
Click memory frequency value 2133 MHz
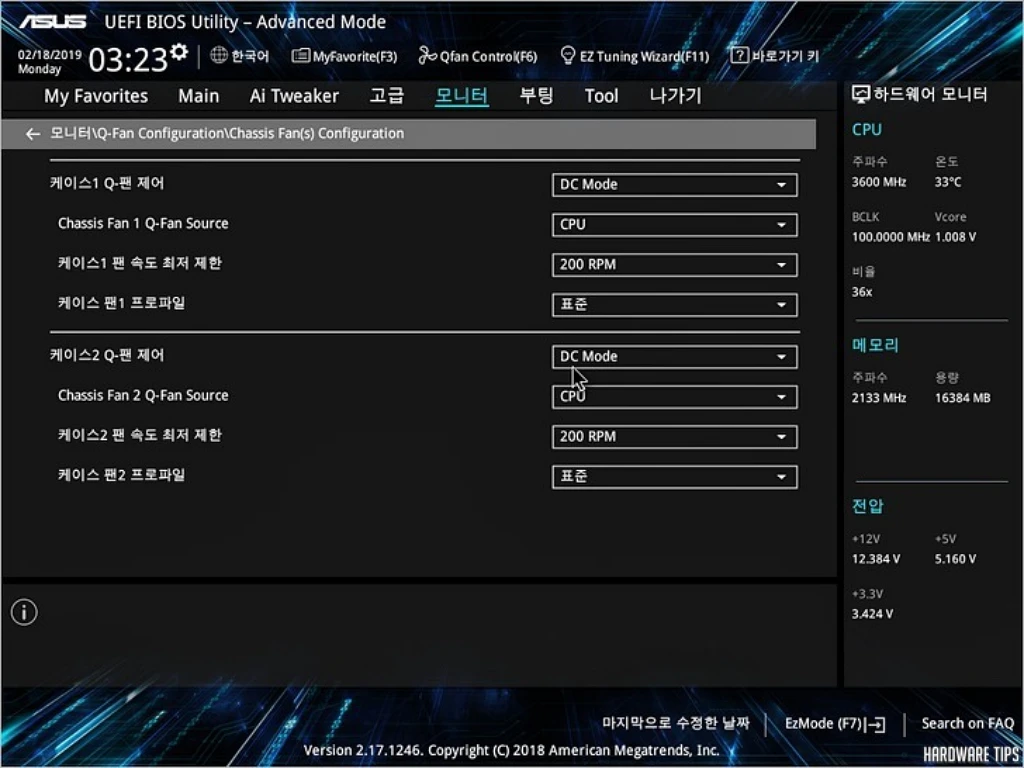click(x=879, y=398)
